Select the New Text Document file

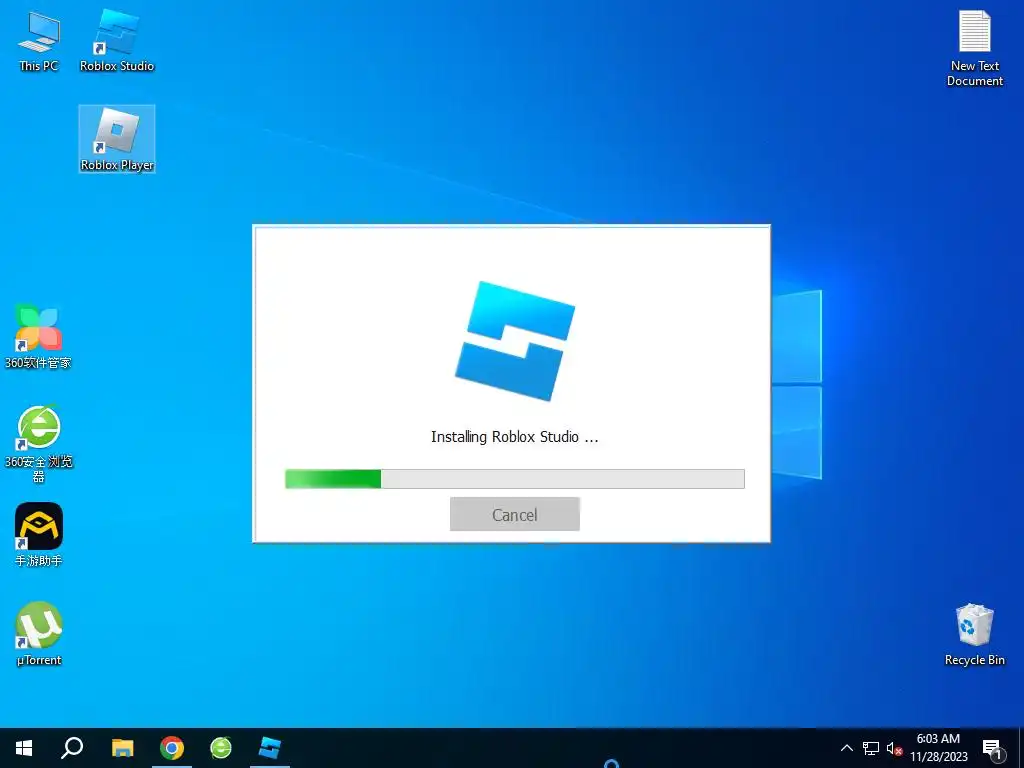(974, 49)
